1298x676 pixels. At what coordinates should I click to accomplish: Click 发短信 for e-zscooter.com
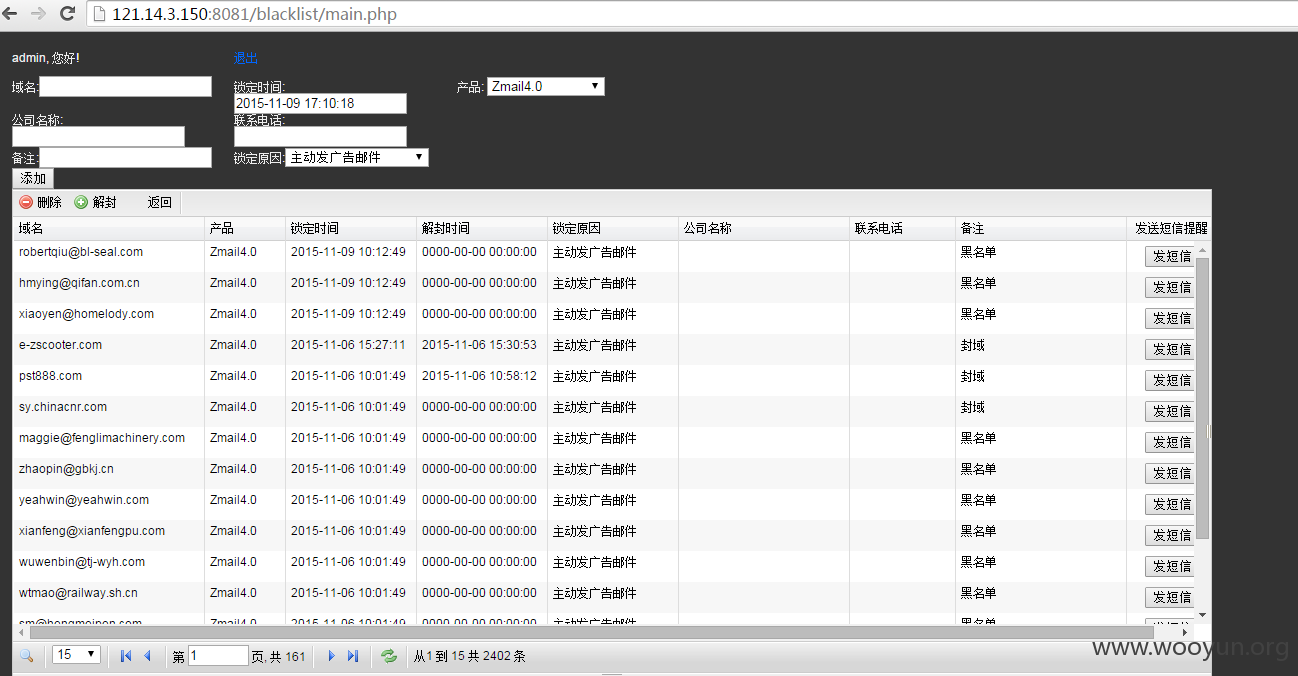coord(1169,349)
